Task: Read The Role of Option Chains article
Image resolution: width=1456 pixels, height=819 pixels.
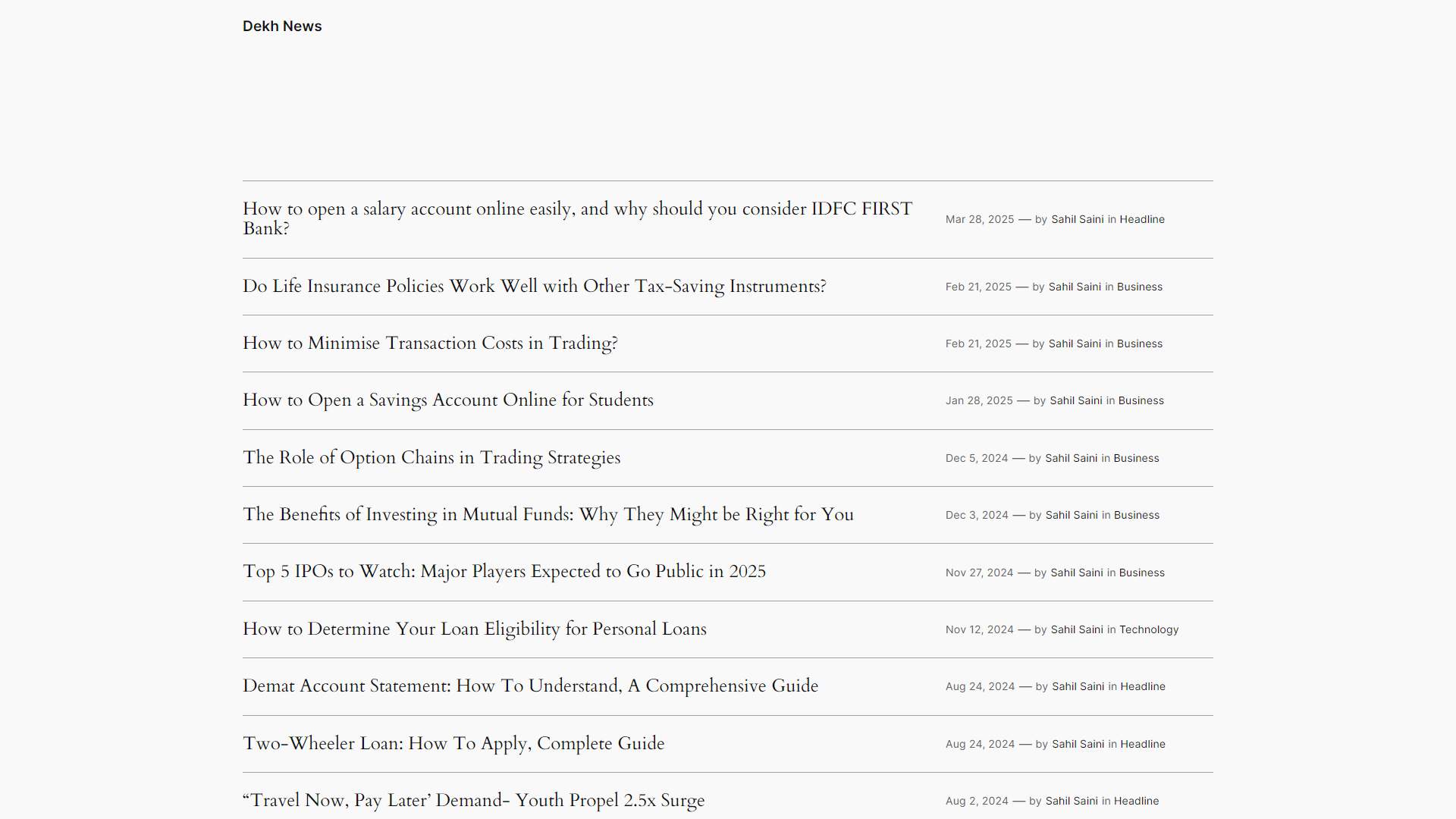Action: (x=431, y=458)
